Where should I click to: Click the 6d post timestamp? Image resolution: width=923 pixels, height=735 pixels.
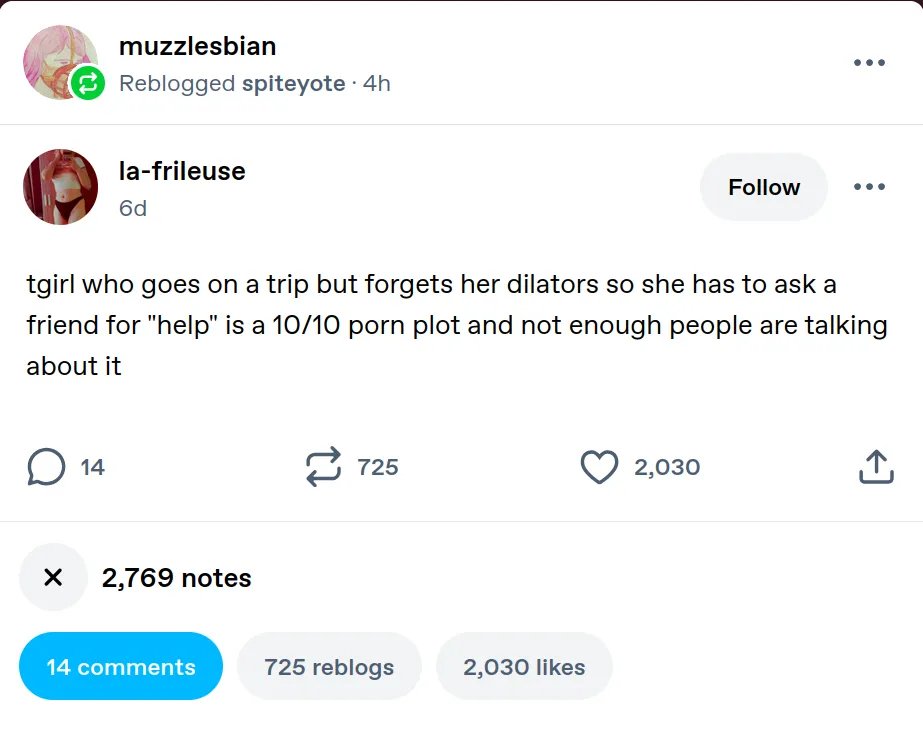point(133,208)
